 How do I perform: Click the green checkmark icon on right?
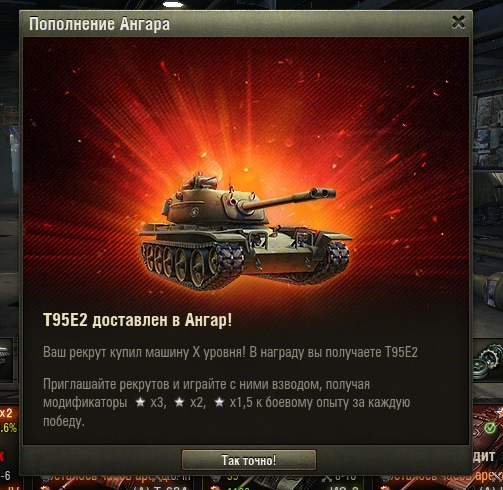pos(490,428)
